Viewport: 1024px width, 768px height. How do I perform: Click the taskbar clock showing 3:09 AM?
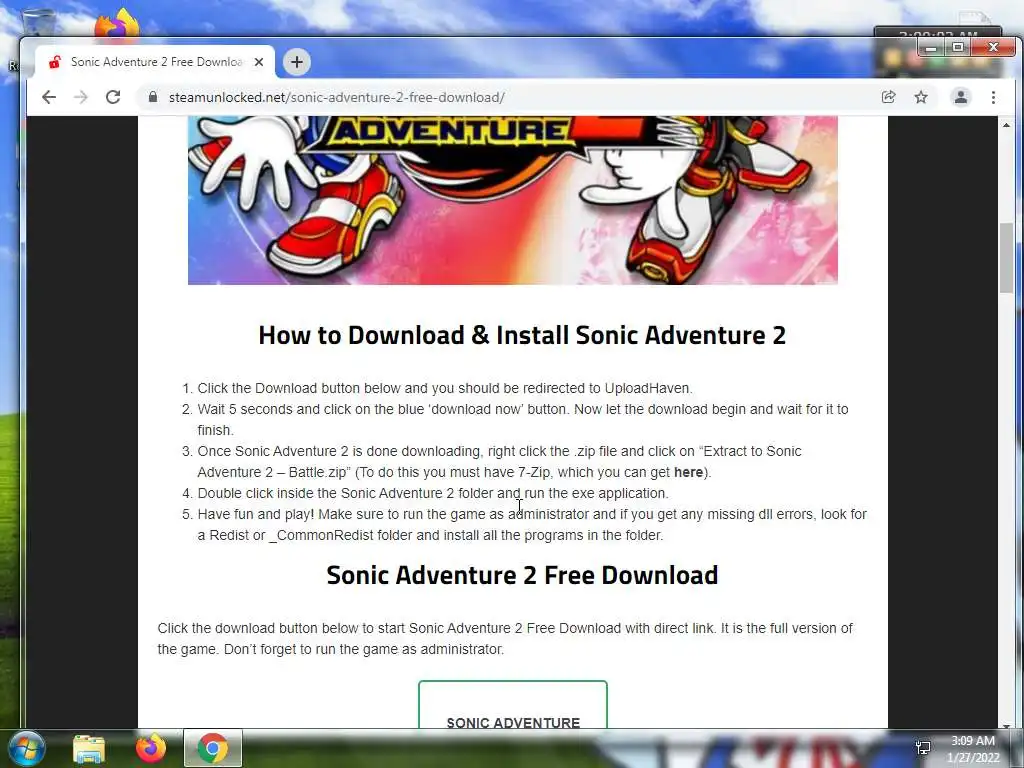point(973,749)
